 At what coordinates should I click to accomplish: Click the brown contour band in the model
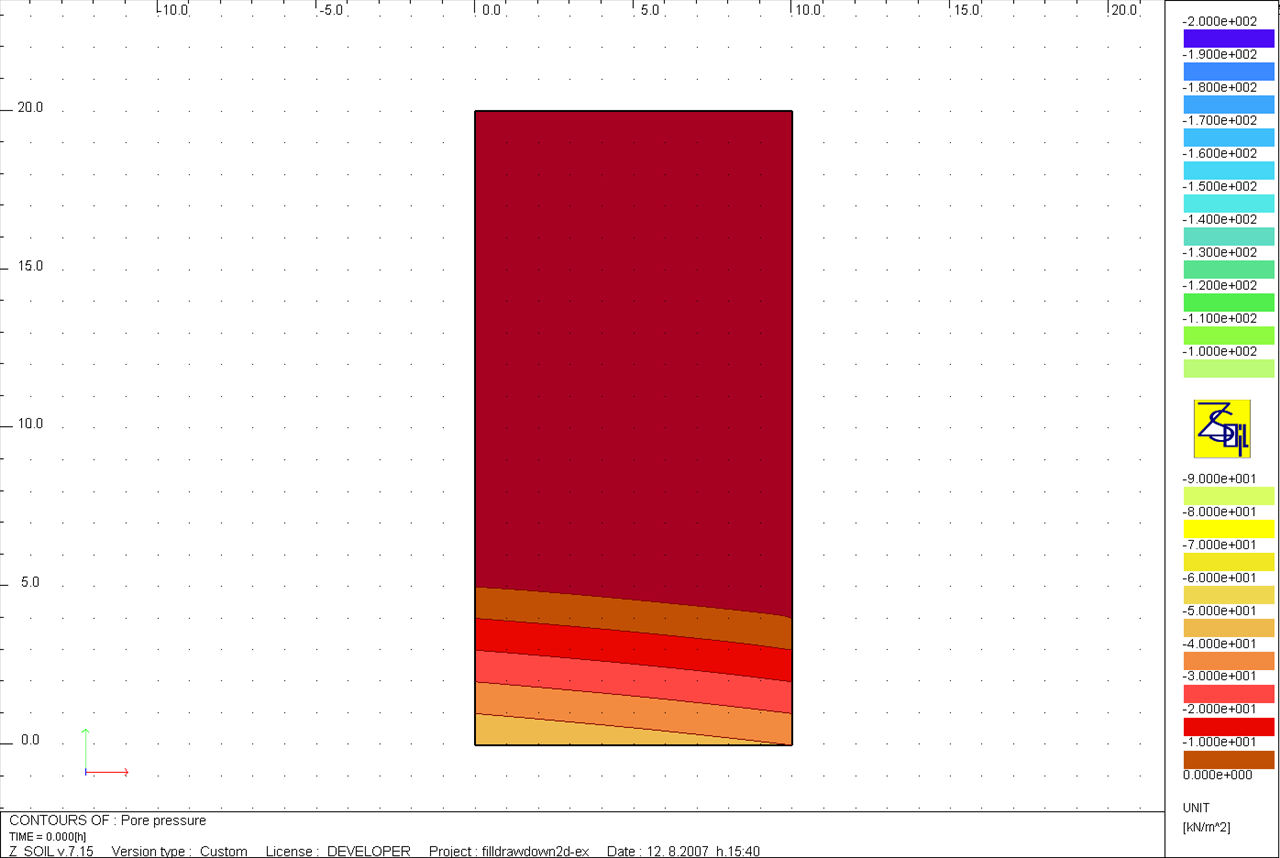click(633, 611)
